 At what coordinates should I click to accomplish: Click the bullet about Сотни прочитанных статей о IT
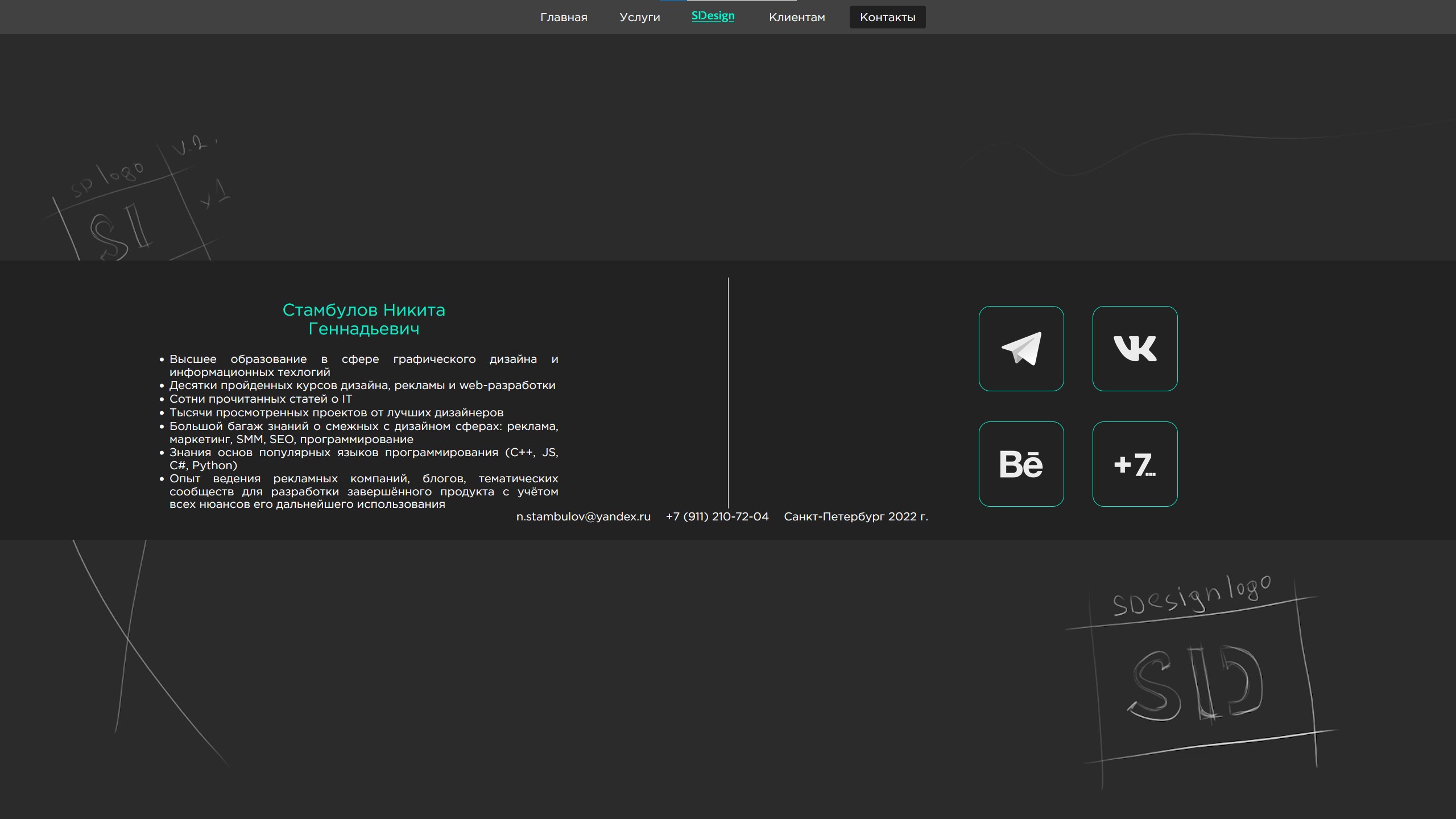pyautogui.click(x=260, y=399)
